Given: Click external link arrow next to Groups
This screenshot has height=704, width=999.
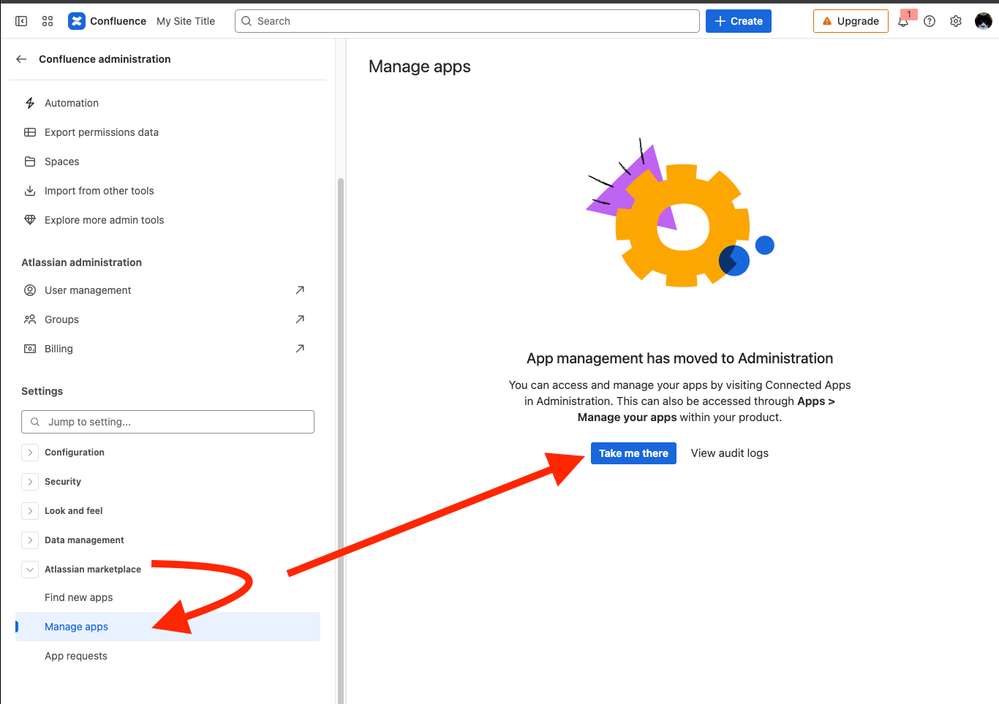Looking at the screenshot, I should point(299,319).
